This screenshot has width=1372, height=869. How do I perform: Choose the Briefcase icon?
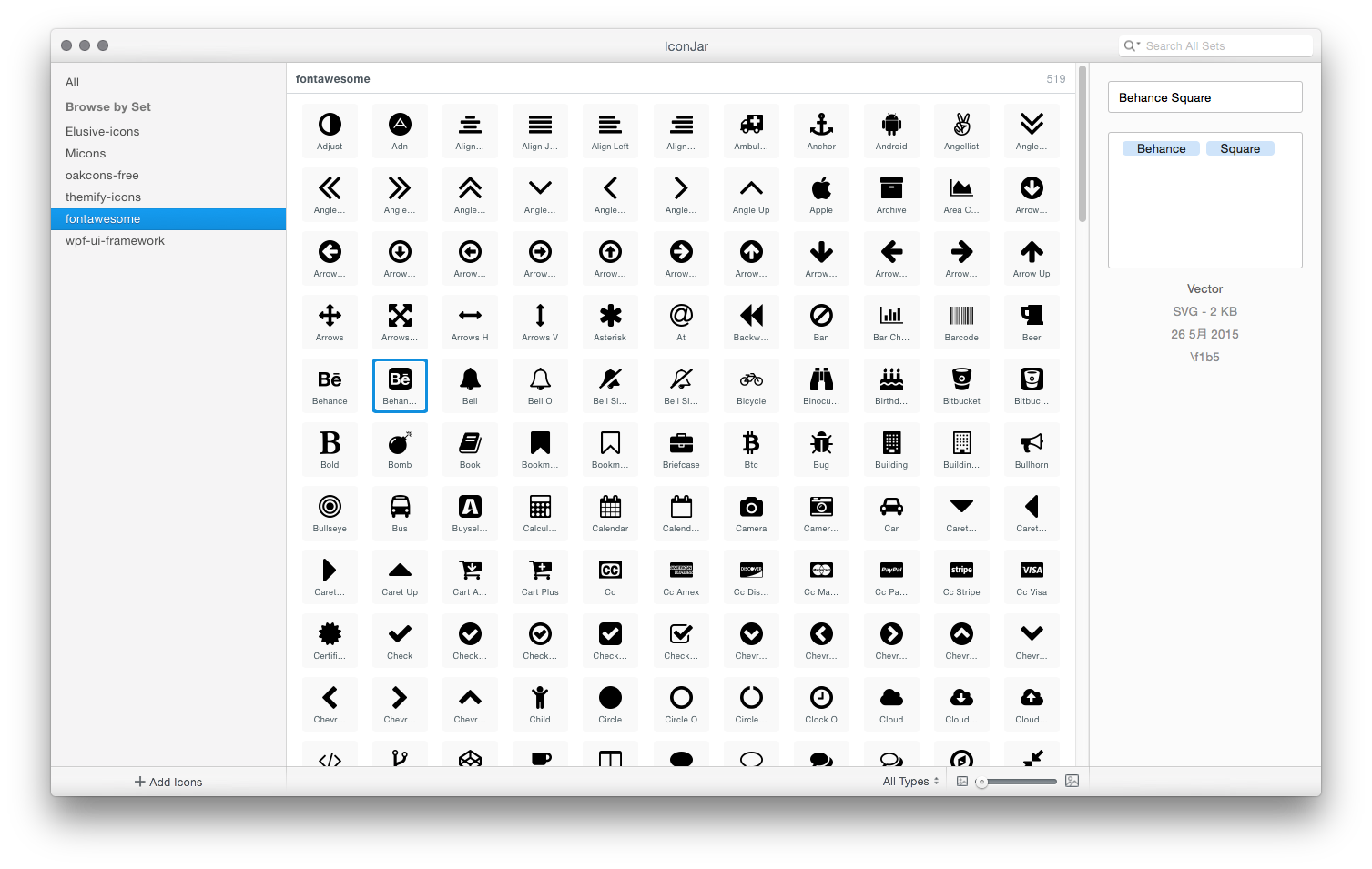[x=681, y=449]
